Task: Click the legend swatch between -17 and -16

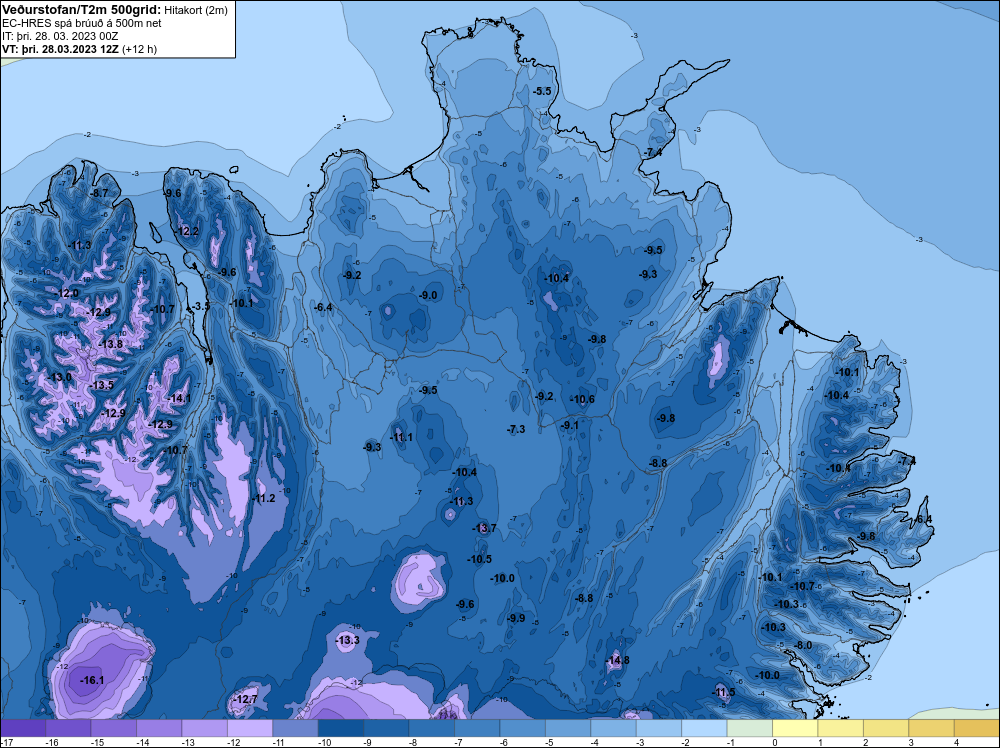Action: pos(23,728)
